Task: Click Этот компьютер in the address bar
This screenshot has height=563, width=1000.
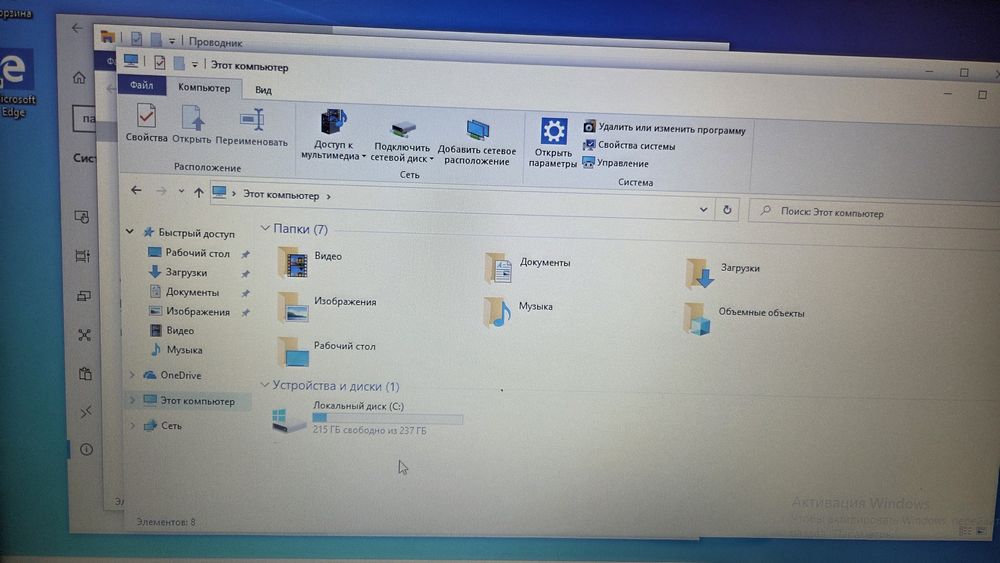Action: [x=281, y=195]
